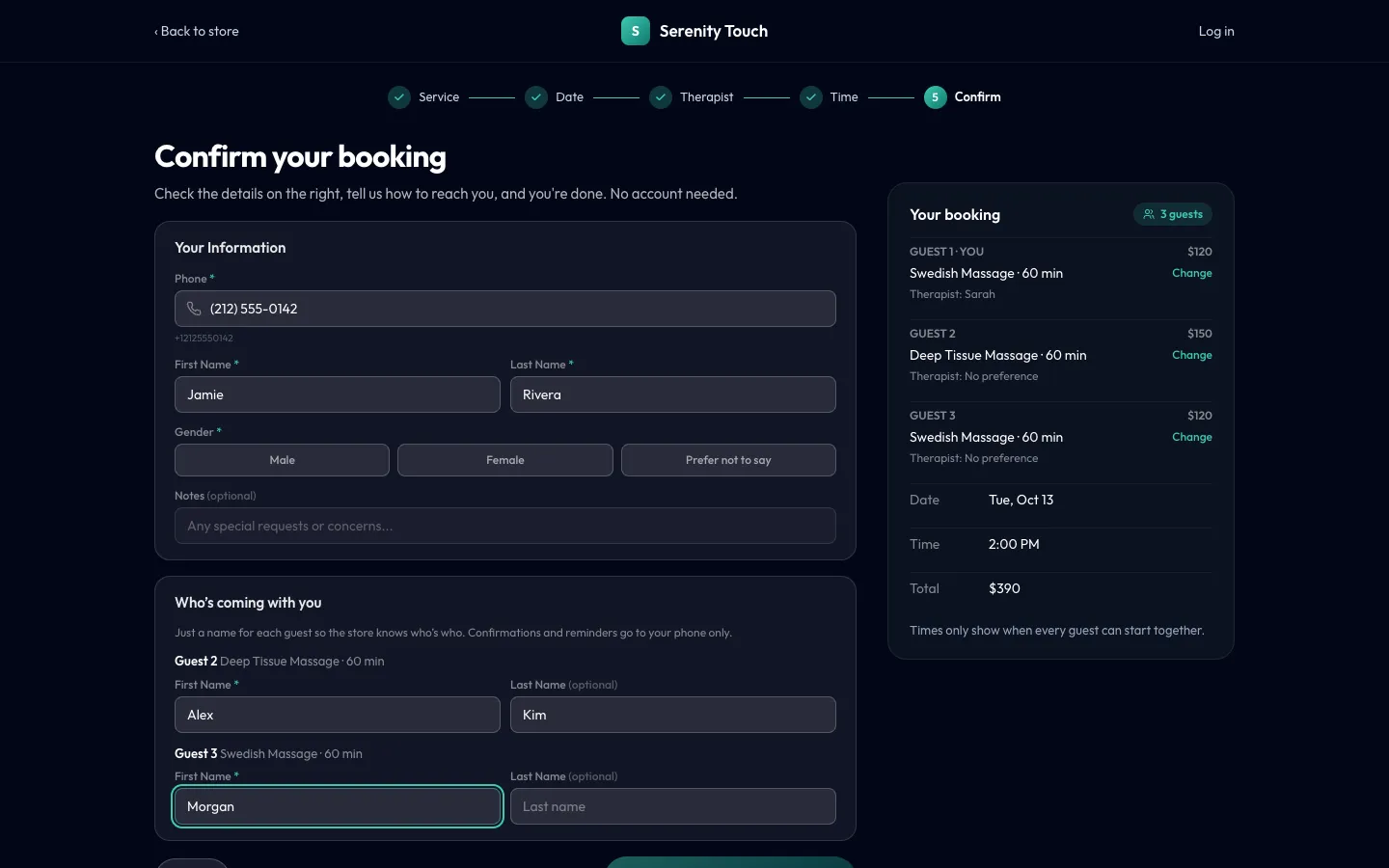
Task: Click Guest 3 First Name field Morgan
Action: [x=338, y=806]
